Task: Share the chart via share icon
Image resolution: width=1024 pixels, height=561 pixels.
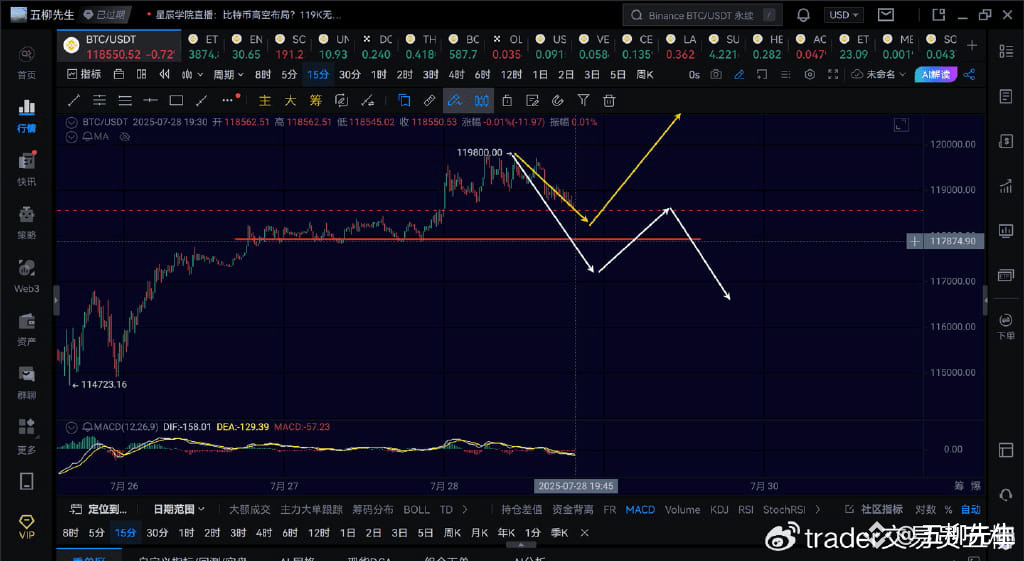Action: pyautogui.click(x=969, y=74)
